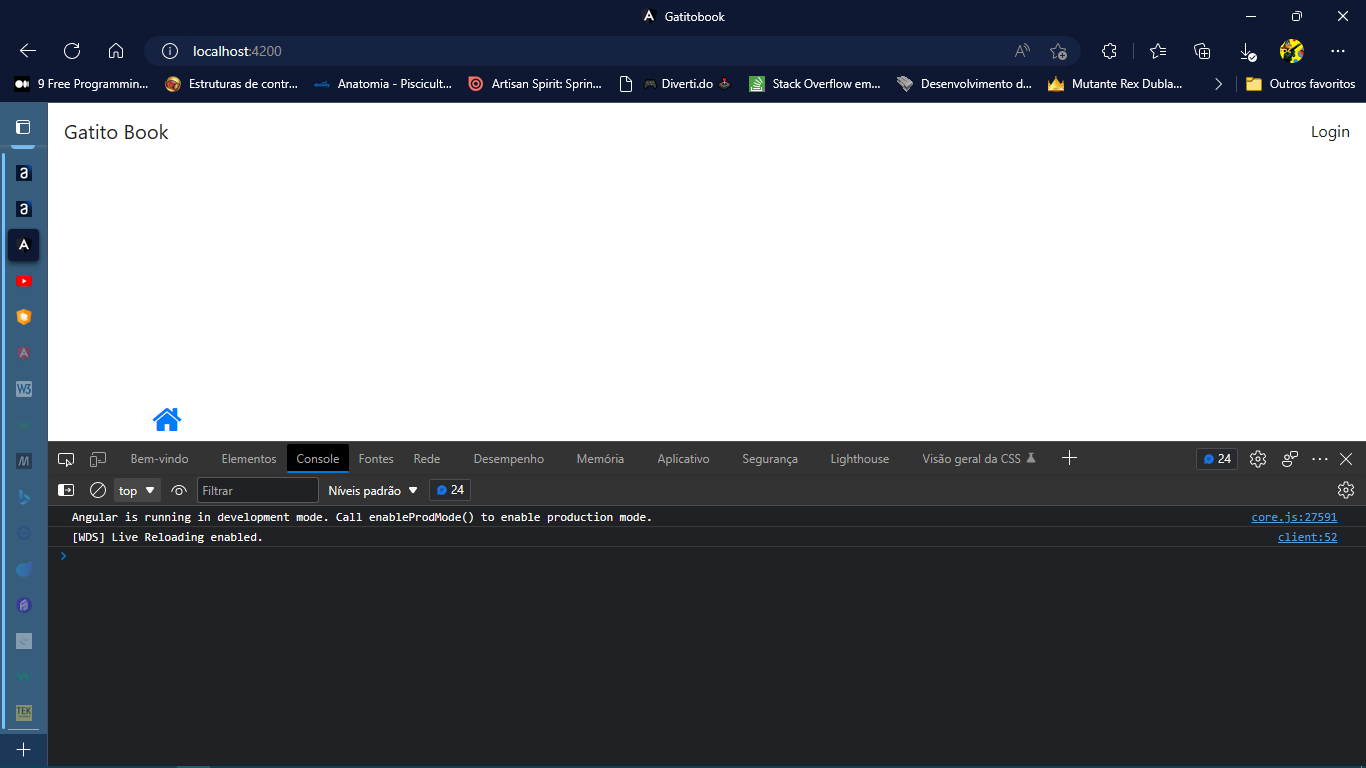Open Downloads icon in toolbar

coord(1247,51)
